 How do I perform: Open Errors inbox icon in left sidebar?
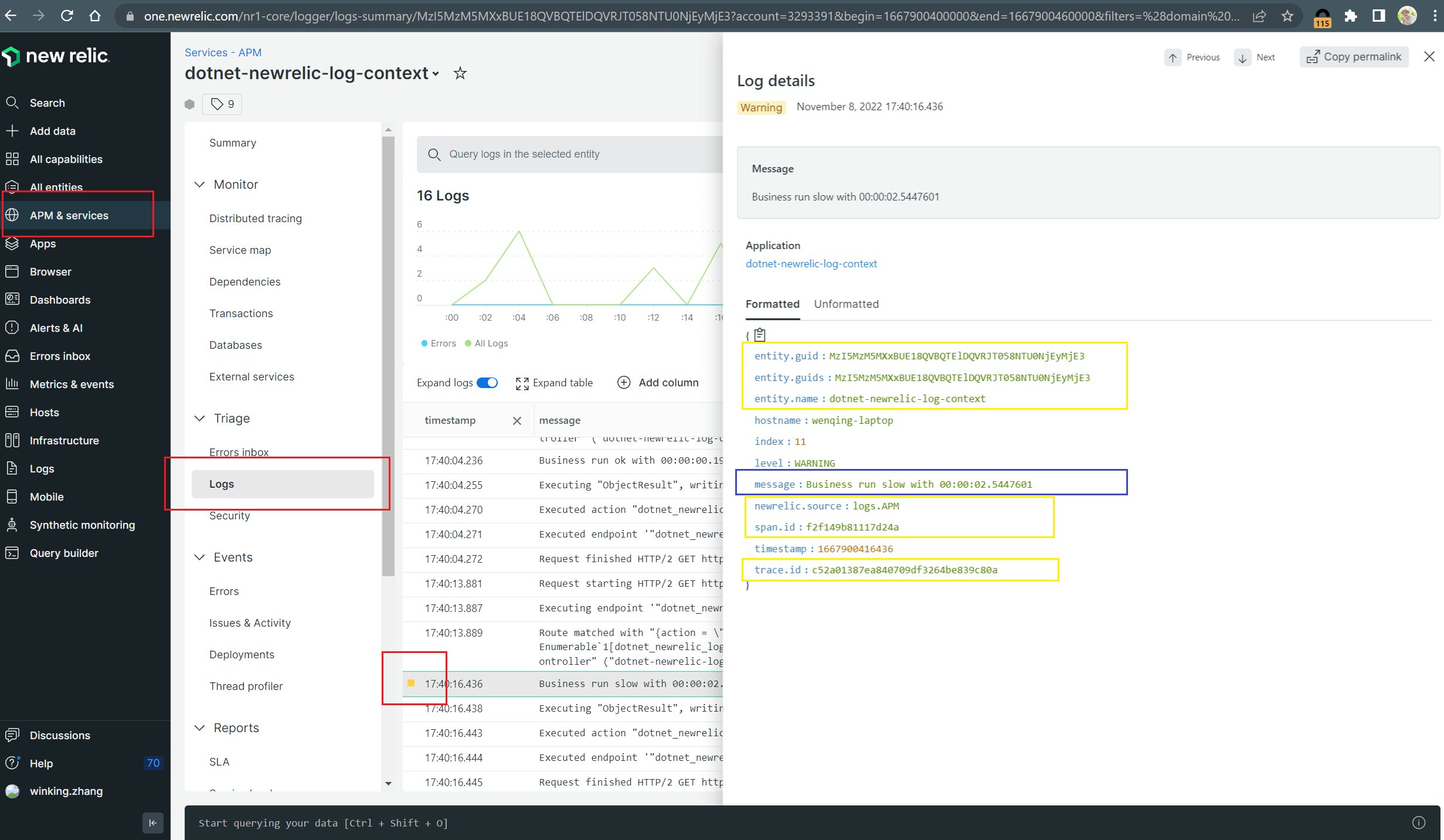click(12, 356)
